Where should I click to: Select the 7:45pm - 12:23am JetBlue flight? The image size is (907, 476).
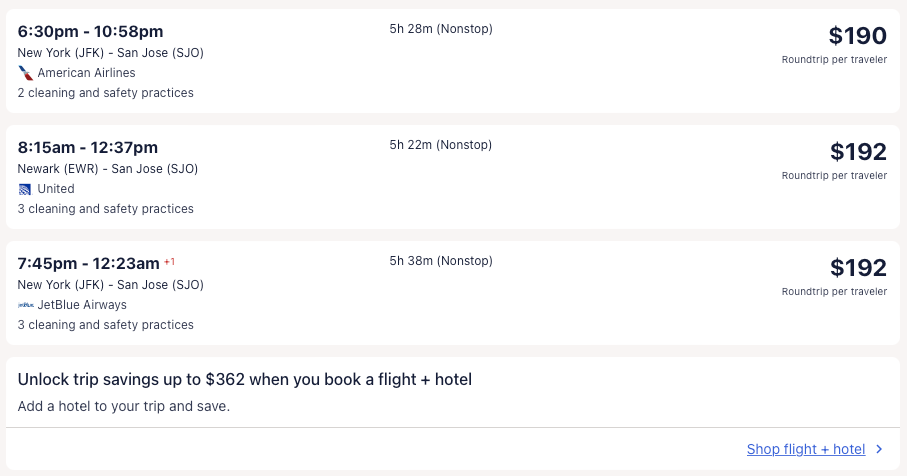(88, 264)
